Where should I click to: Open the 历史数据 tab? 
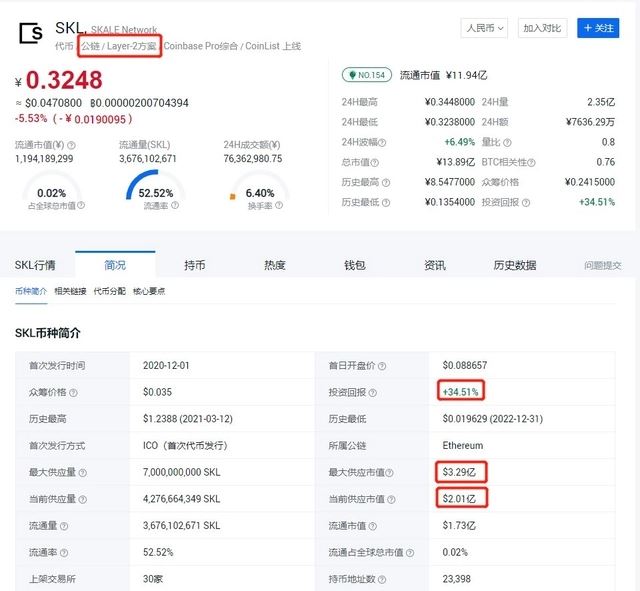(515, 265)
